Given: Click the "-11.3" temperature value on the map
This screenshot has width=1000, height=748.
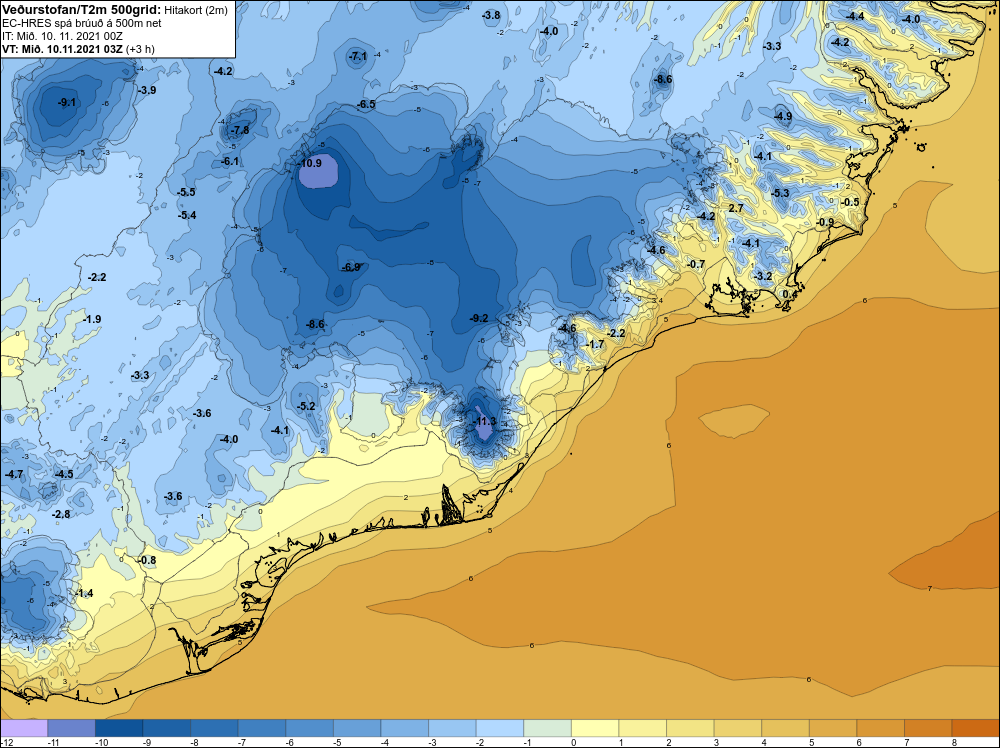Looking at the screenshot, I should pos(485,421).
